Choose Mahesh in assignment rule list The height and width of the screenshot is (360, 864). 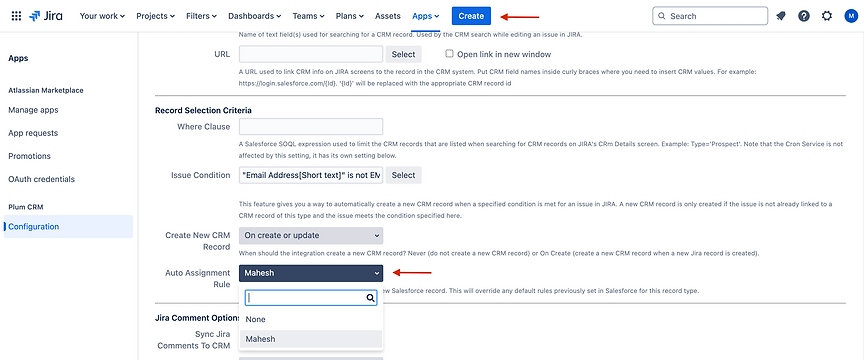click(x=311, y=339)
